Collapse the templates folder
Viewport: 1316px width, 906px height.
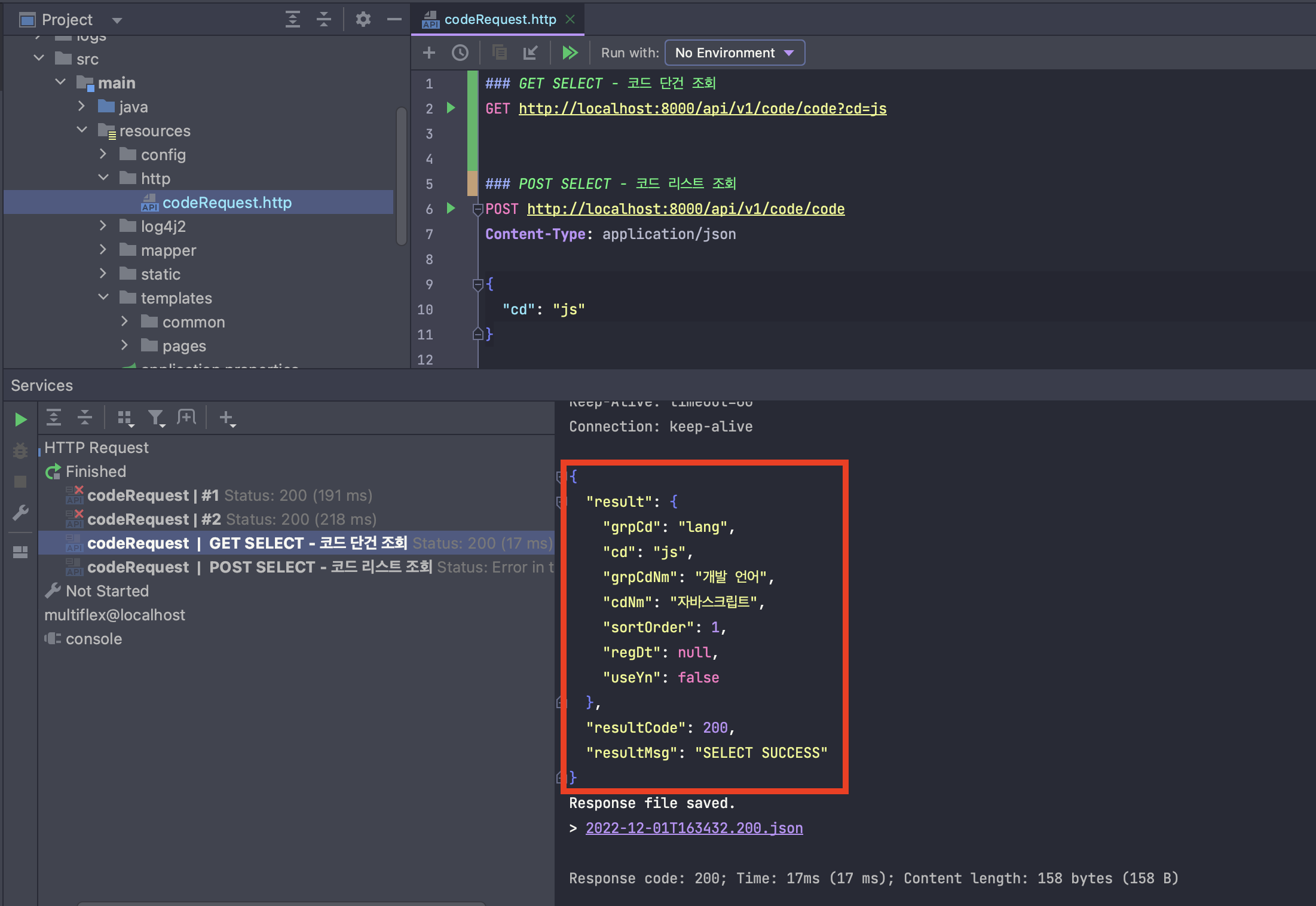(x=103, y=297)
